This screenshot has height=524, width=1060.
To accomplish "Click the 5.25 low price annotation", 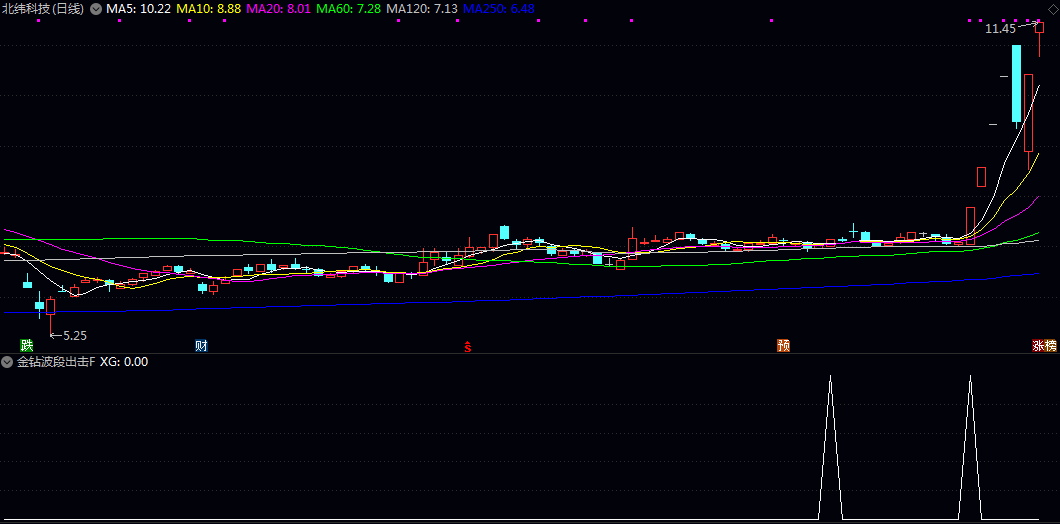I will 74,336.
